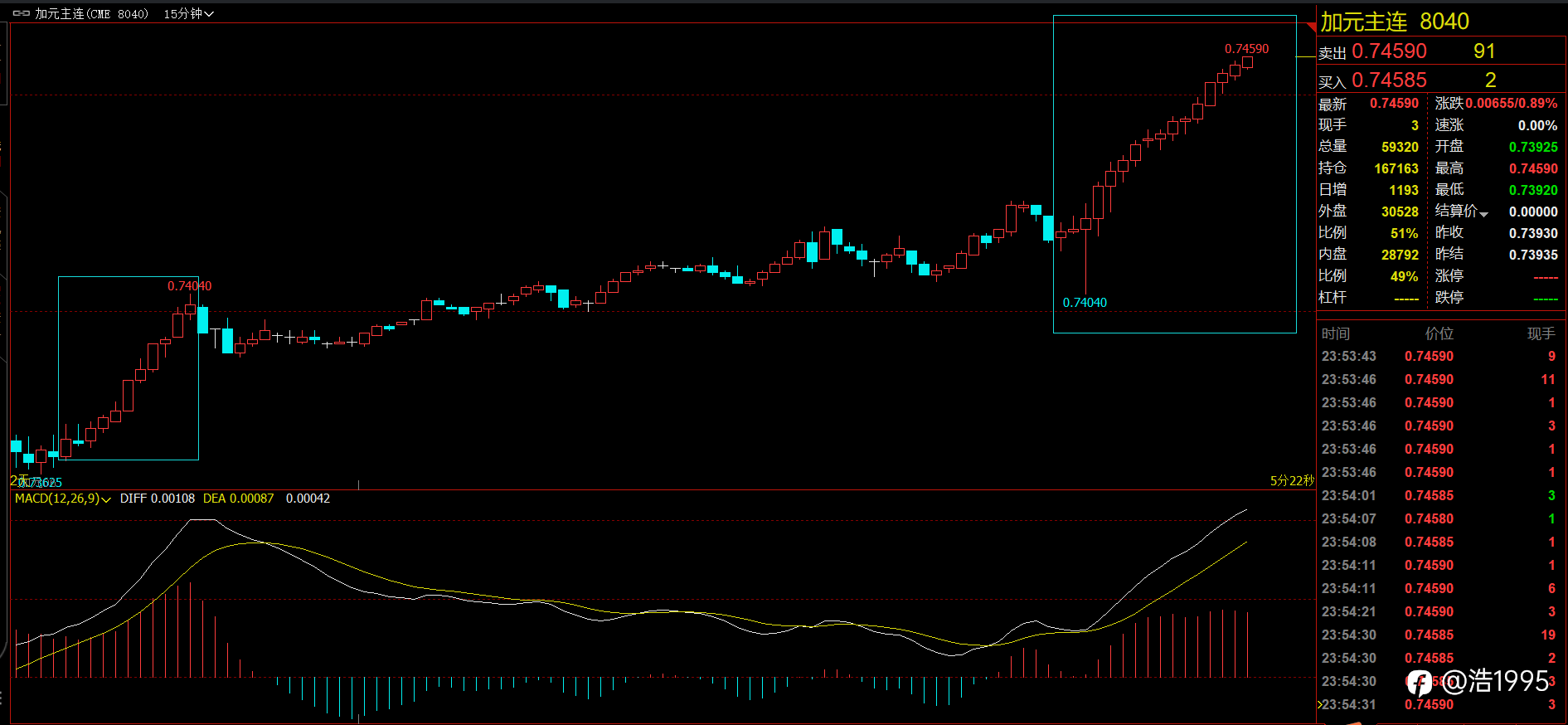Screen dimensions: 1568x725
Task: Select the 23:54:07 tick row
Action: point(1441,518)
